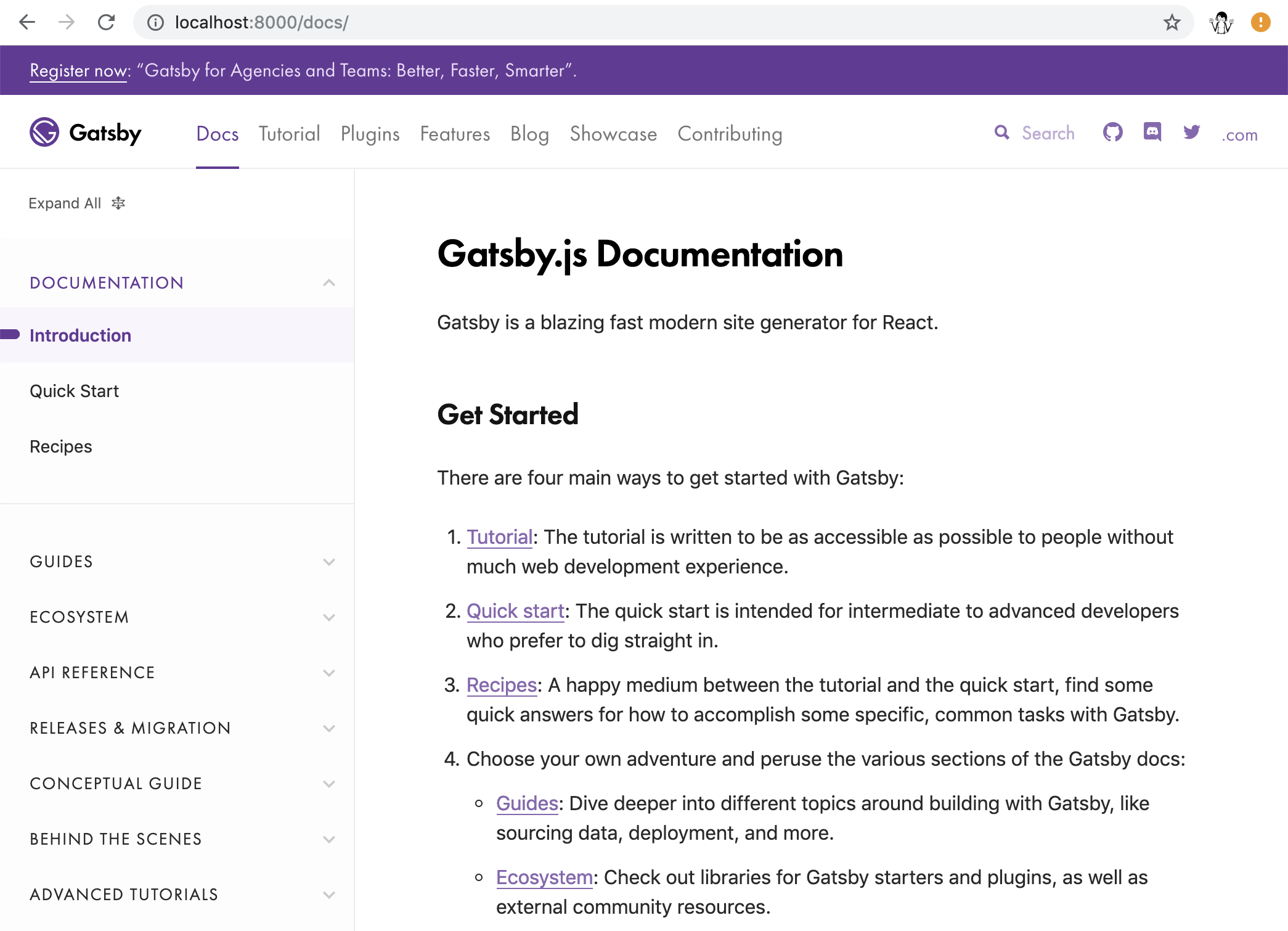
Task: Click the browser address bar
Action: coord(616,23)
